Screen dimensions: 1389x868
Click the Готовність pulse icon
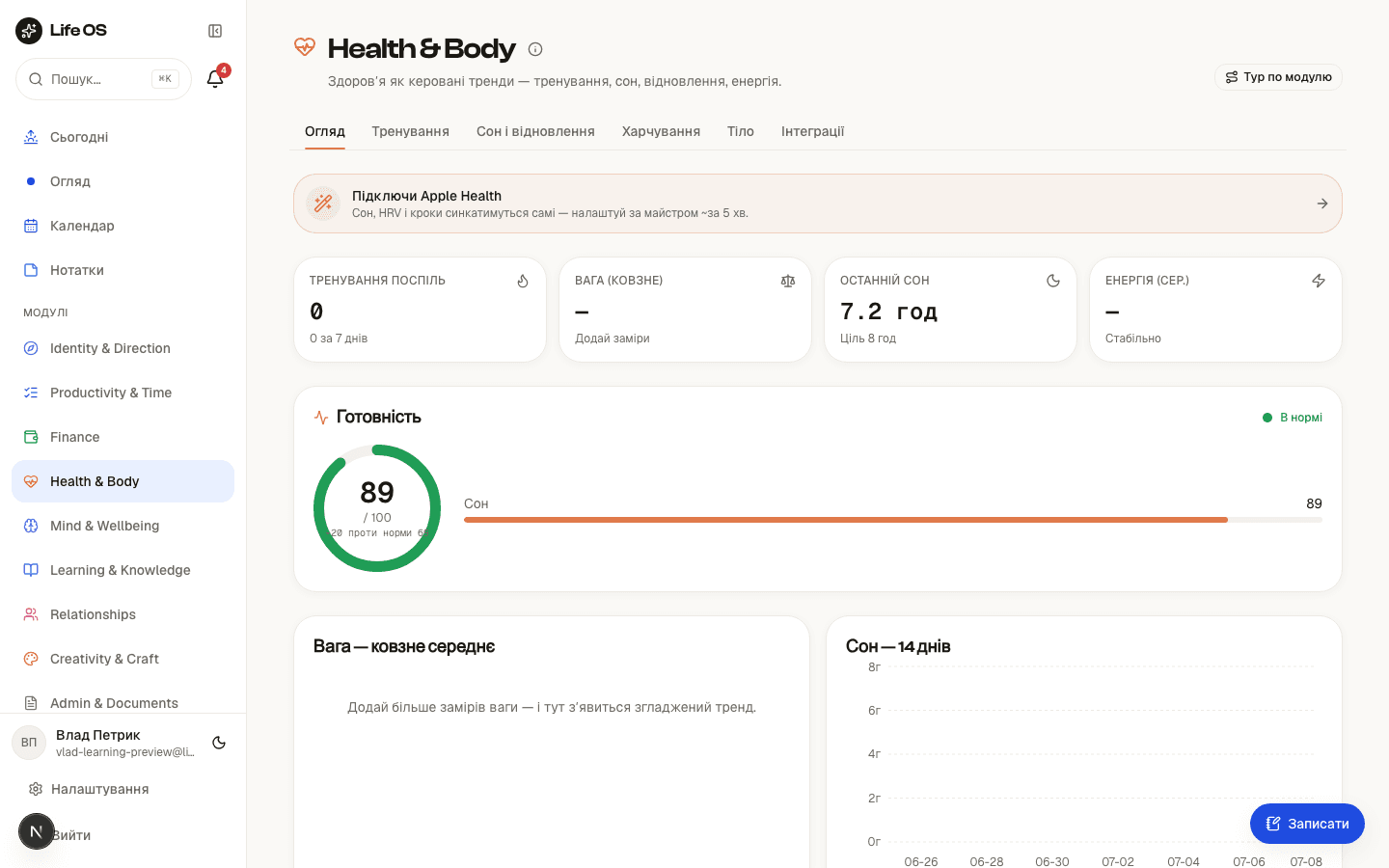(x=321, y=418)
